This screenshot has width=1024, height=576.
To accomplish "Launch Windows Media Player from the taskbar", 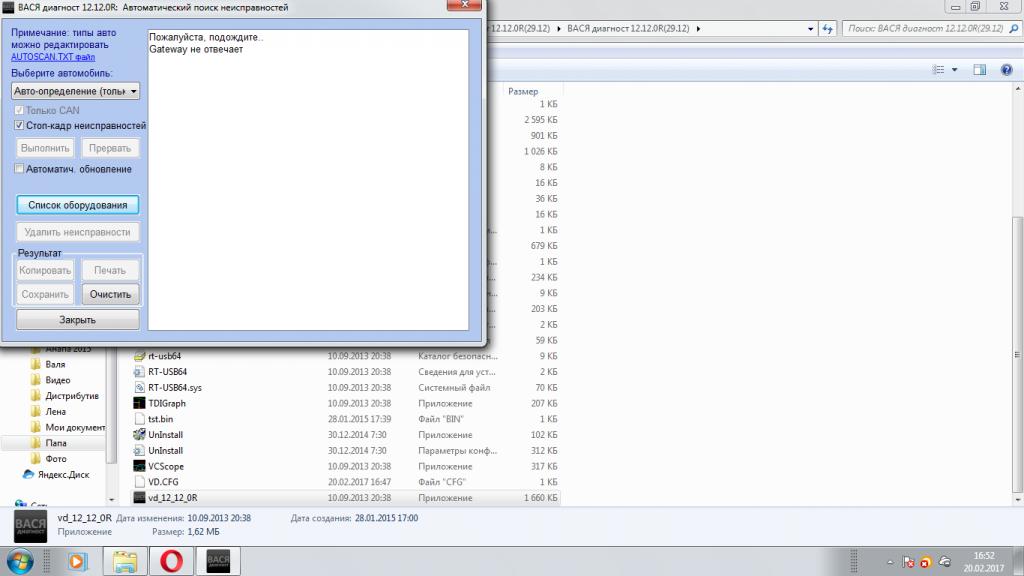I will [x=77, y=561].
